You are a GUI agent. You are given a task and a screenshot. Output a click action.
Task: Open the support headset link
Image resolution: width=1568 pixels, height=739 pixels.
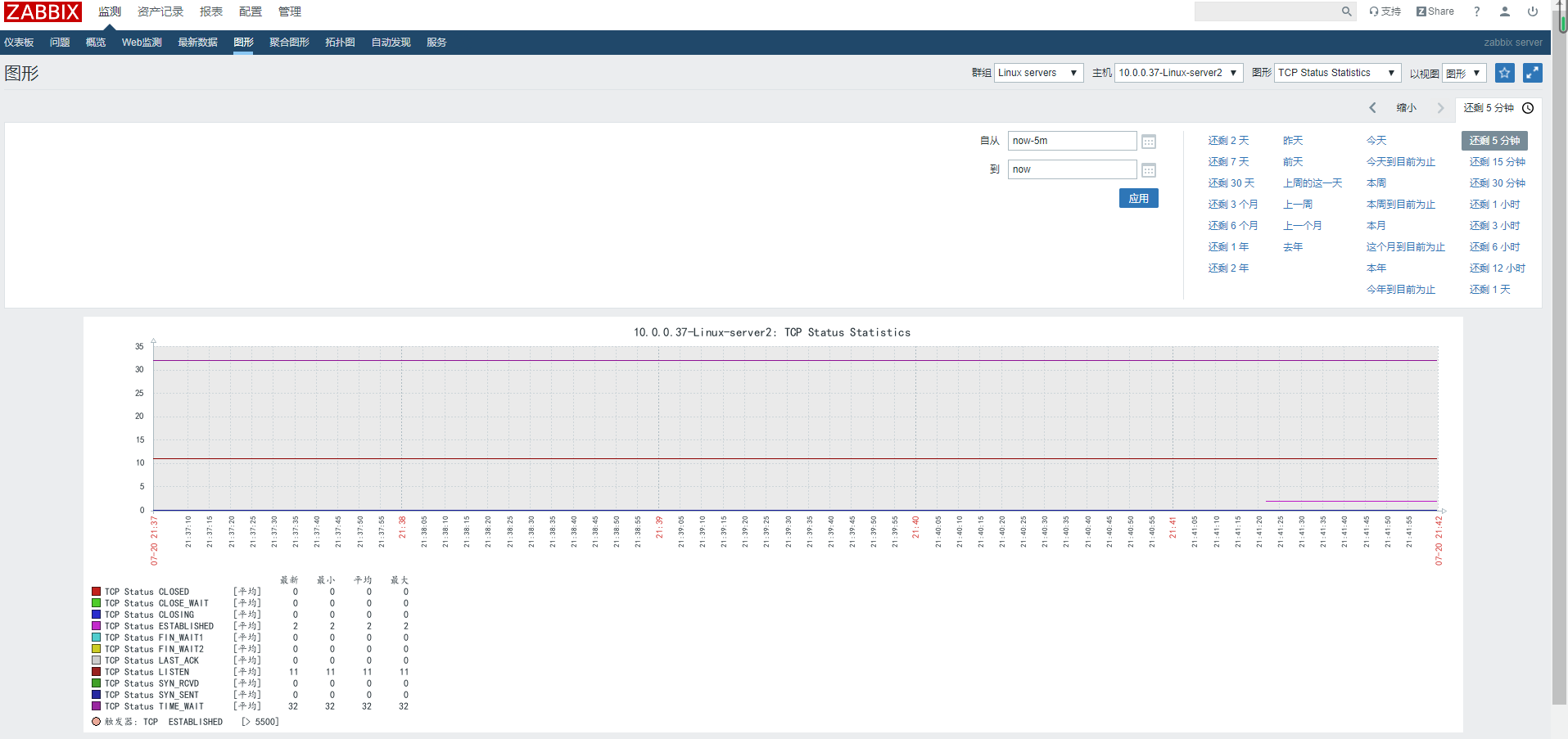coord(1385,11)
